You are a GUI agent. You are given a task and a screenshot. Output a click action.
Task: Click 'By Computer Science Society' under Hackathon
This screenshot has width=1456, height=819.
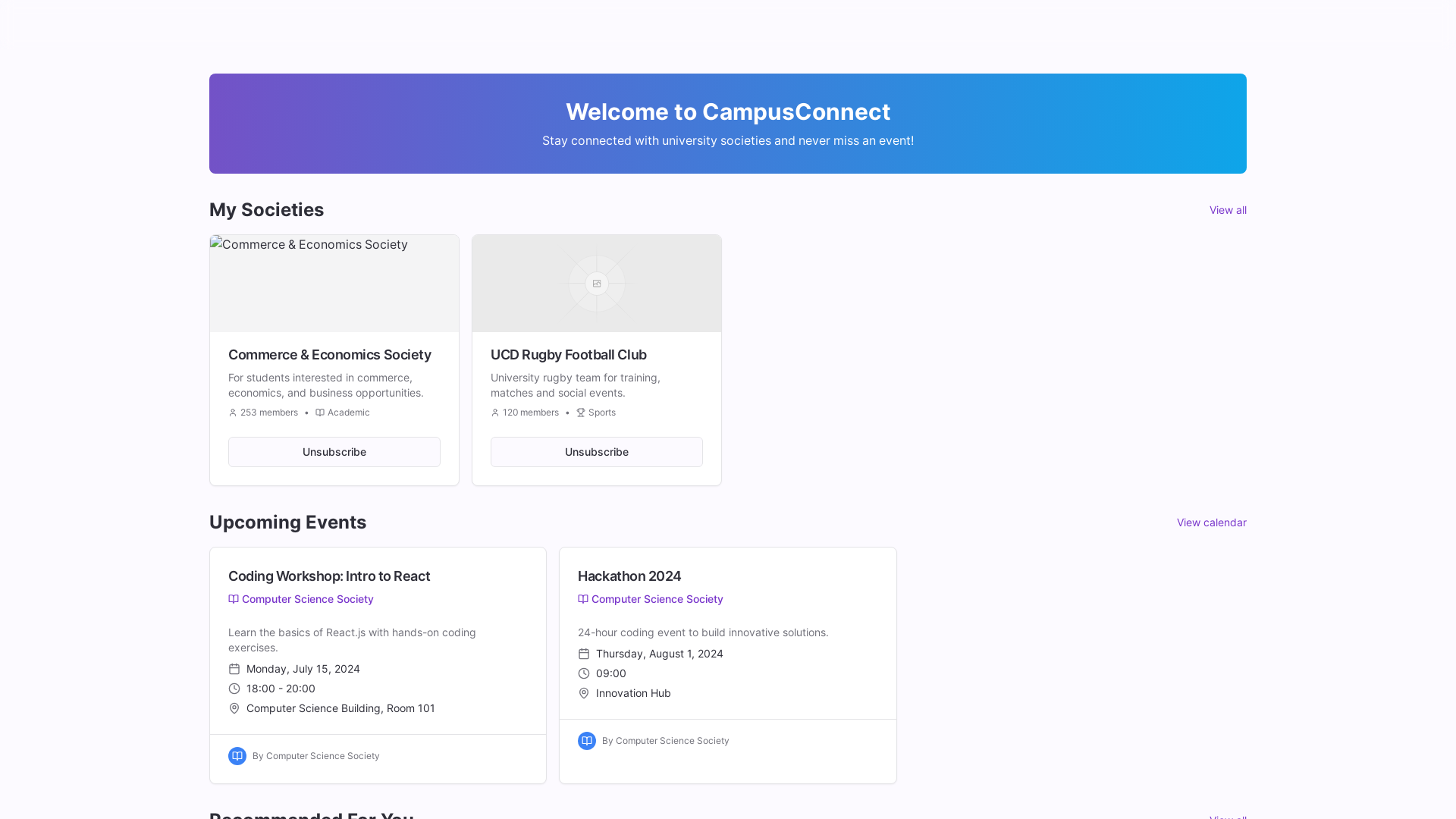click(666, 741)
